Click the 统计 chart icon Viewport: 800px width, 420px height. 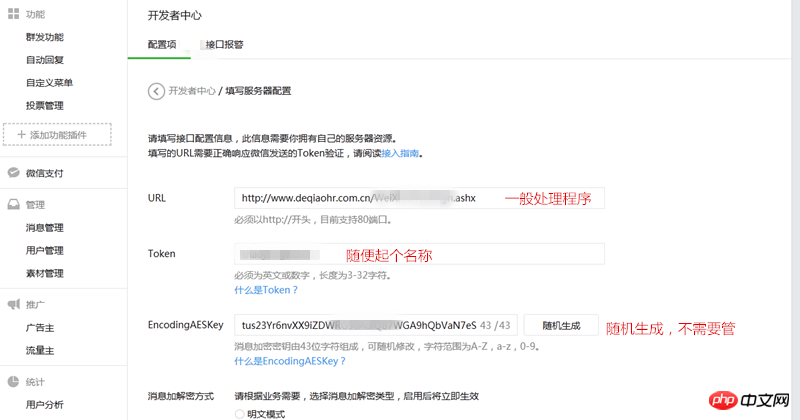coord(13,381)
